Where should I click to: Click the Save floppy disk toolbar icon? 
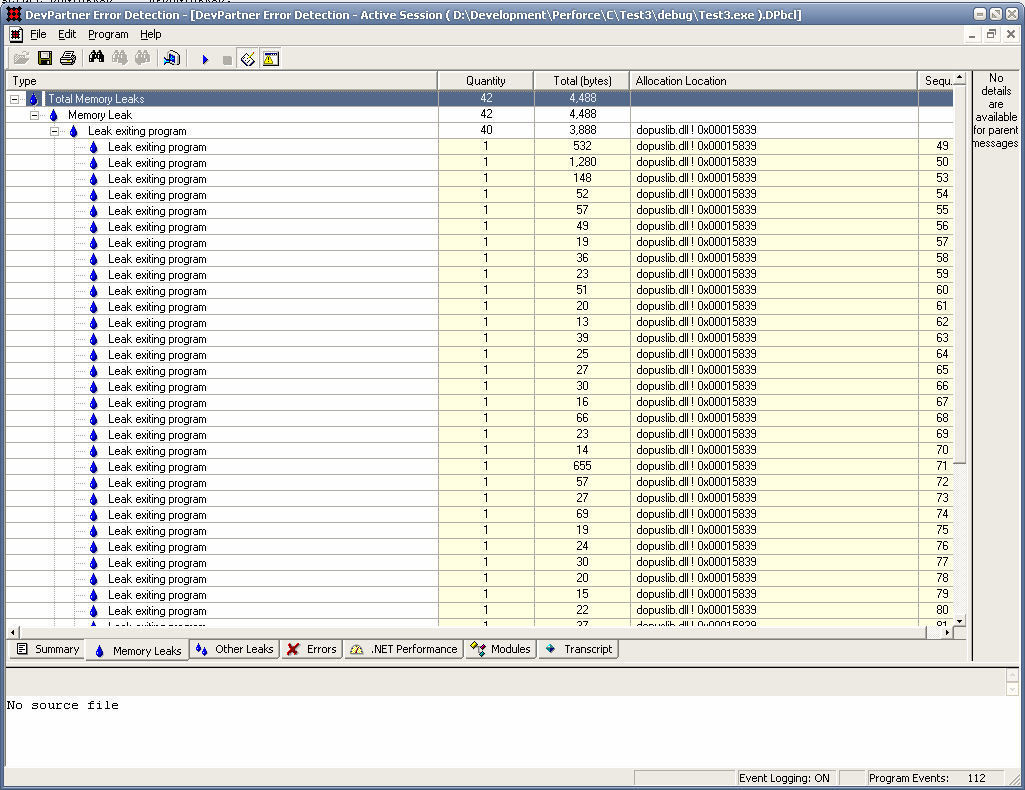coord(45,59)
